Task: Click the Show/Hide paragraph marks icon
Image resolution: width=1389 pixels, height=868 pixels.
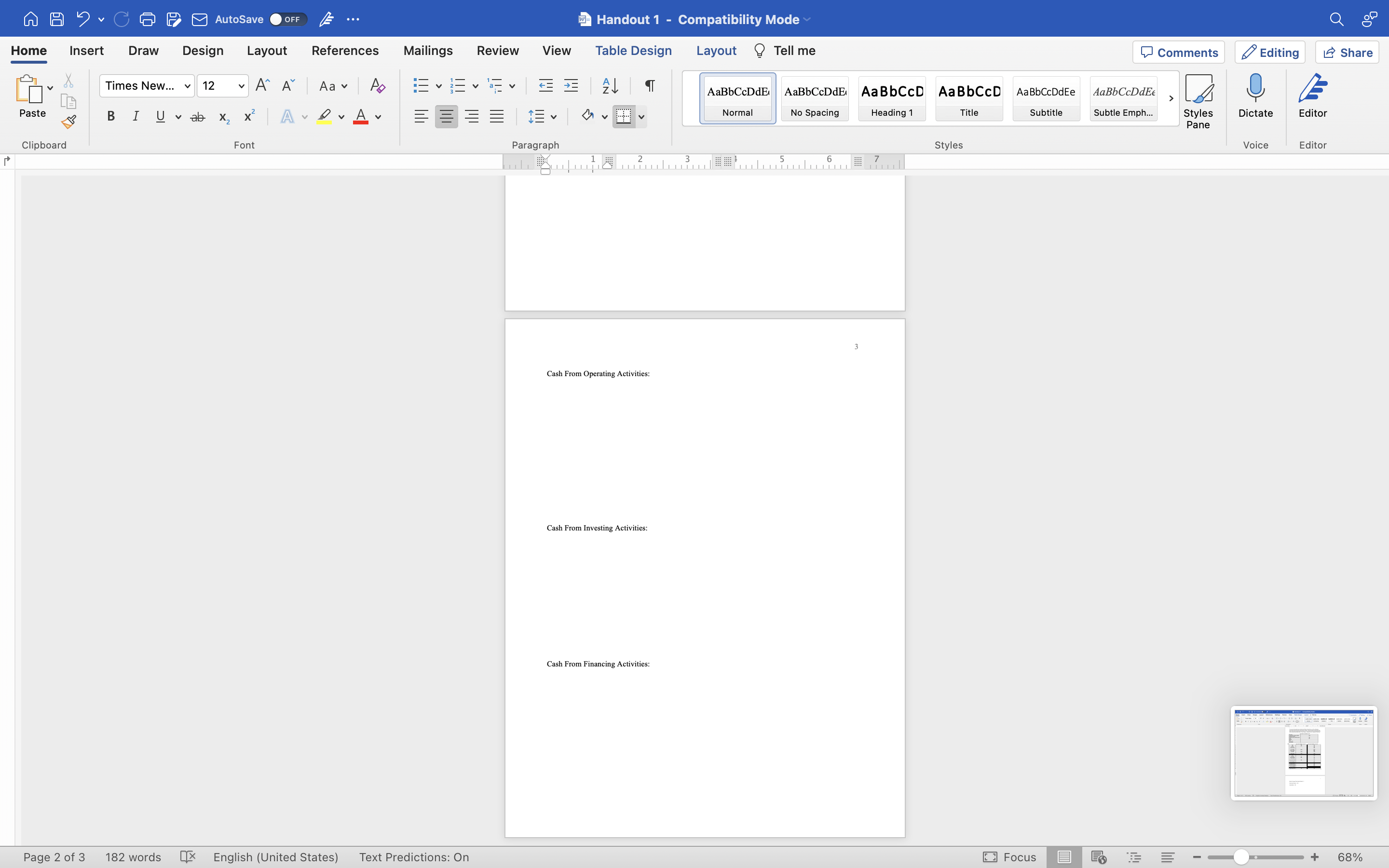Action: pos(649,85)
